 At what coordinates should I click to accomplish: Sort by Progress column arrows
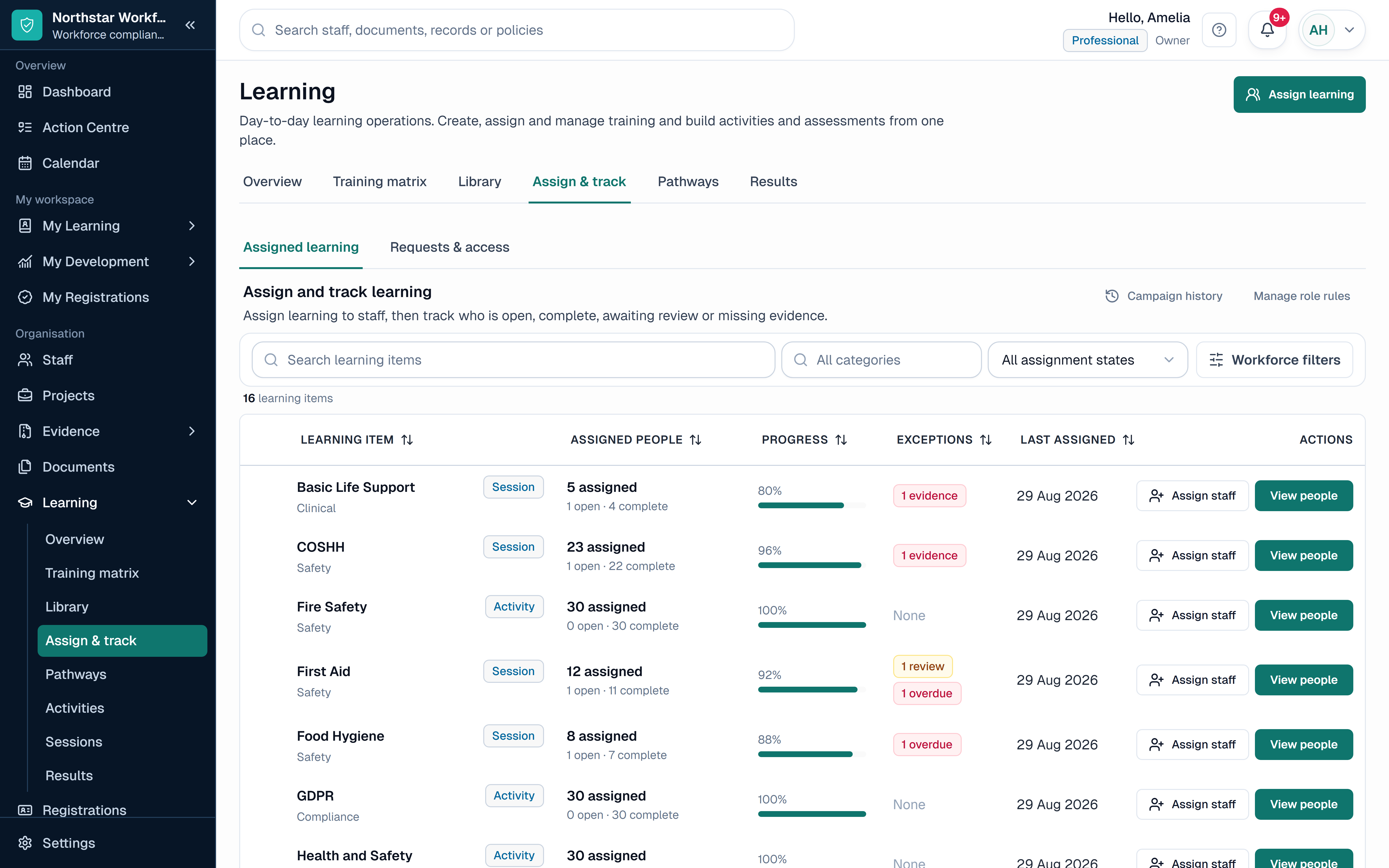click(841, 440)
